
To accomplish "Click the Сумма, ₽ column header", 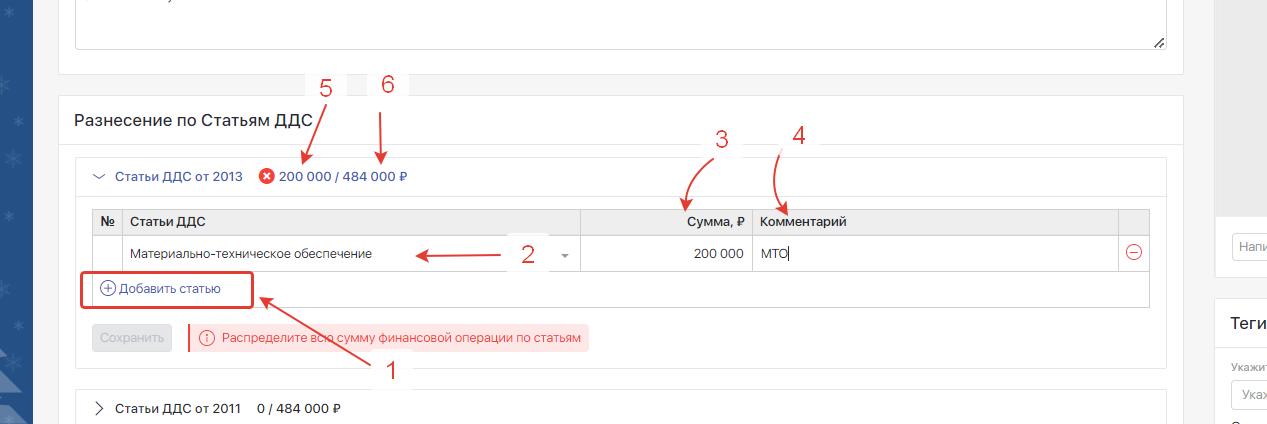I will (x=714, y=222).
